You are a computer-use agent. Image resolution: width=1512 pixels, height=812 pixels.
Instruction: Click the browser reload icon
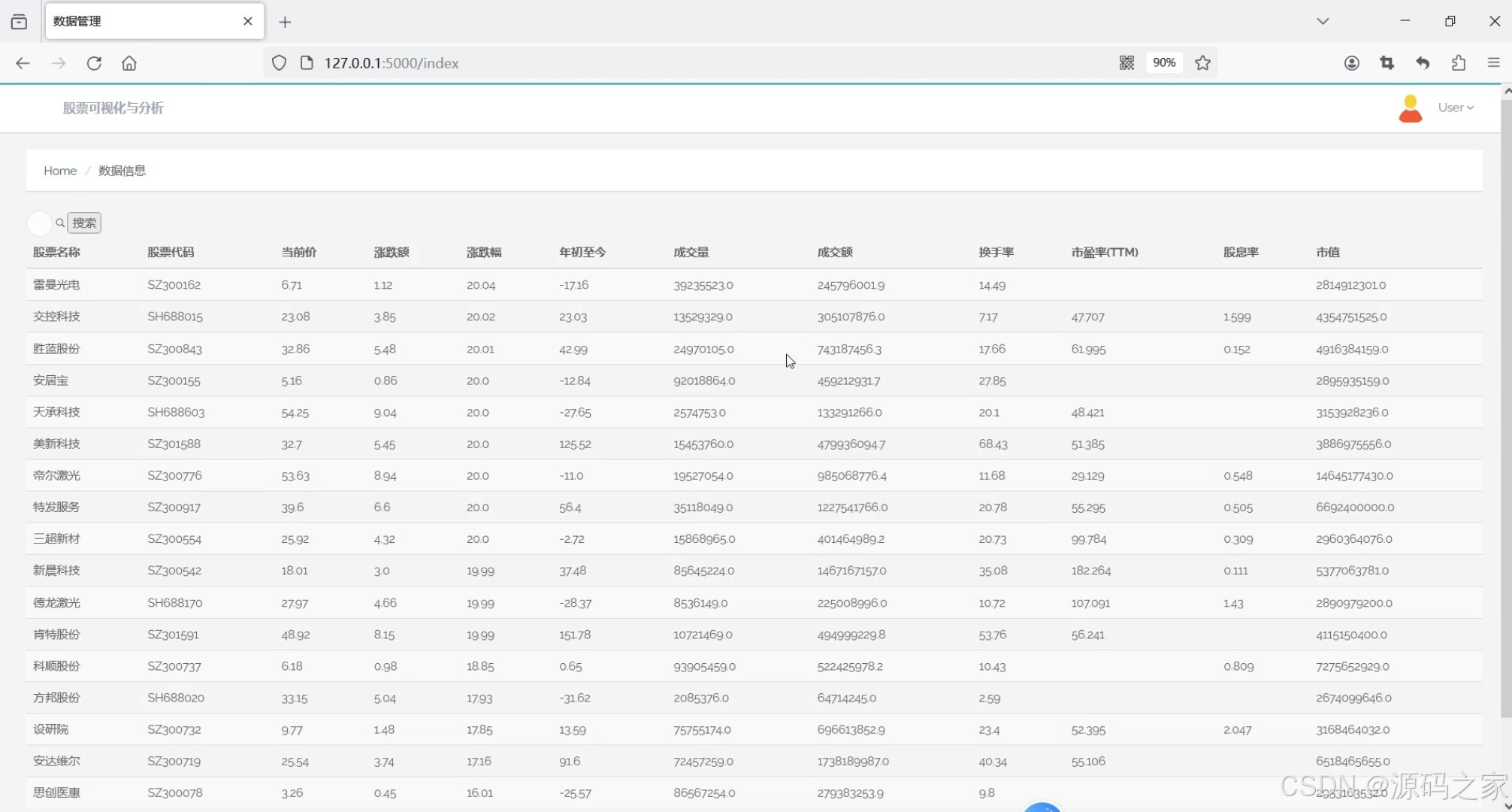coord(94,63)
